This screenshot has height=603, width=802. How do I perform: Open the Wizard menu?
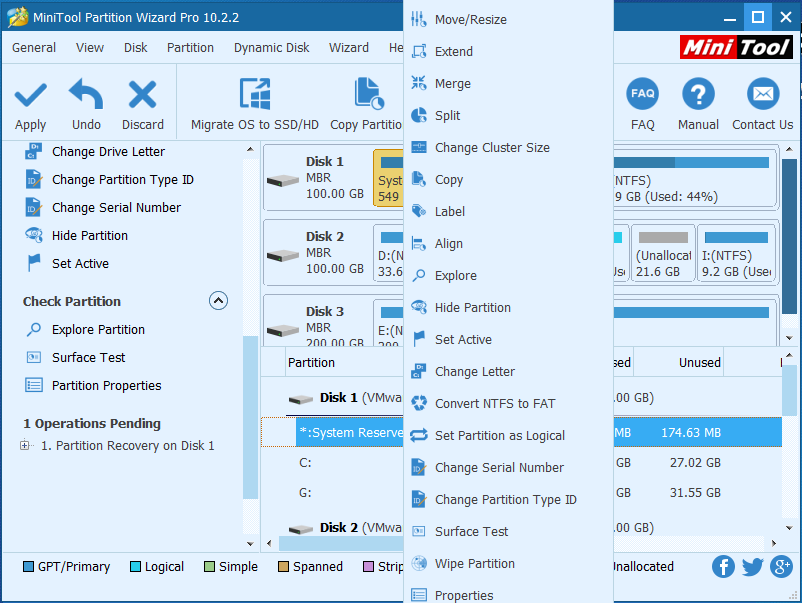(x=349, y=48)
